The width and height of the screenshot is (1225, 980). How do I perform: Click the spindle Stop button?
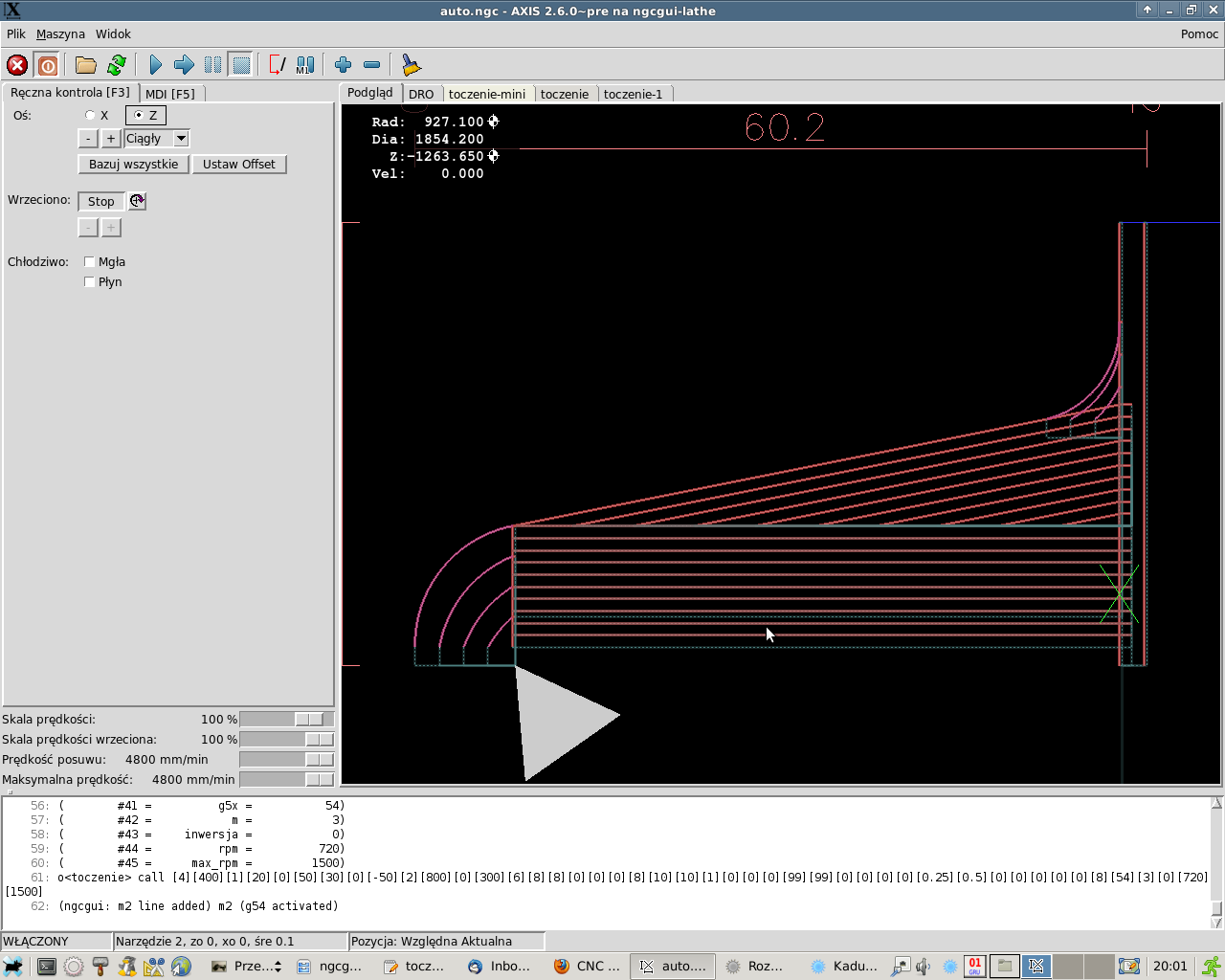[101, 201]
